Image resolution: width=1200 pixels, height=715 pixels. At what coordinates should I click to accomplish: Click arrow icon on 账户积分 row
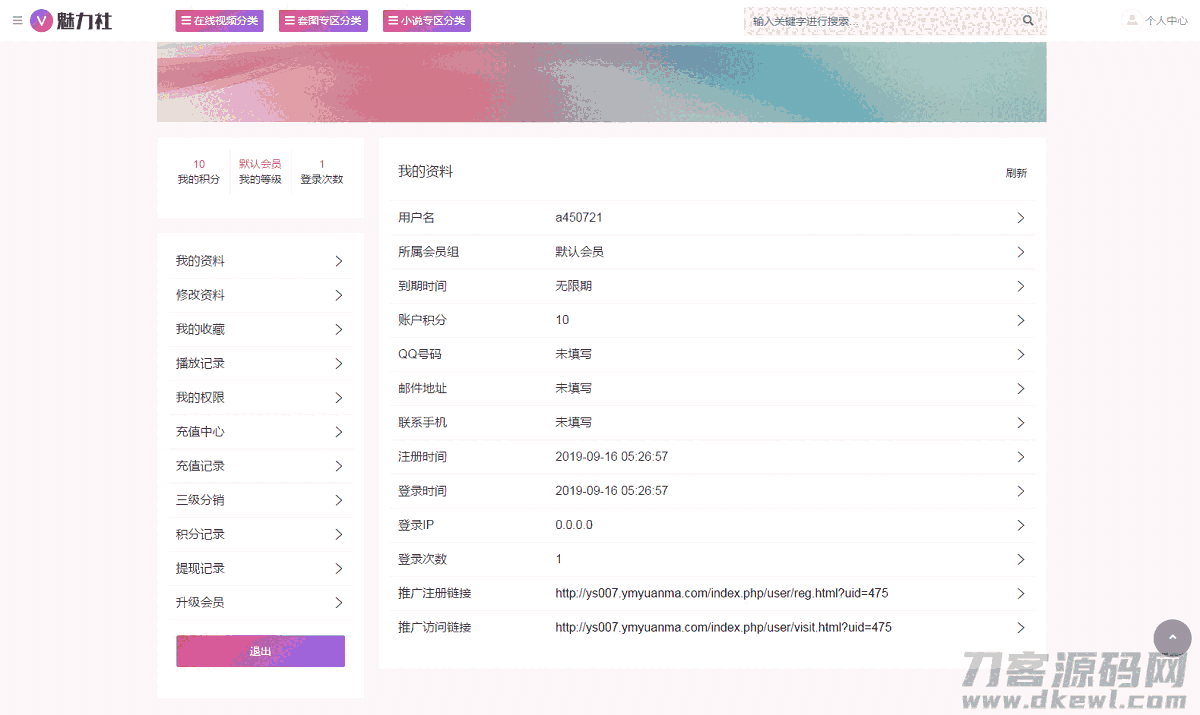pyautogui.click(x=1020, y=320)
